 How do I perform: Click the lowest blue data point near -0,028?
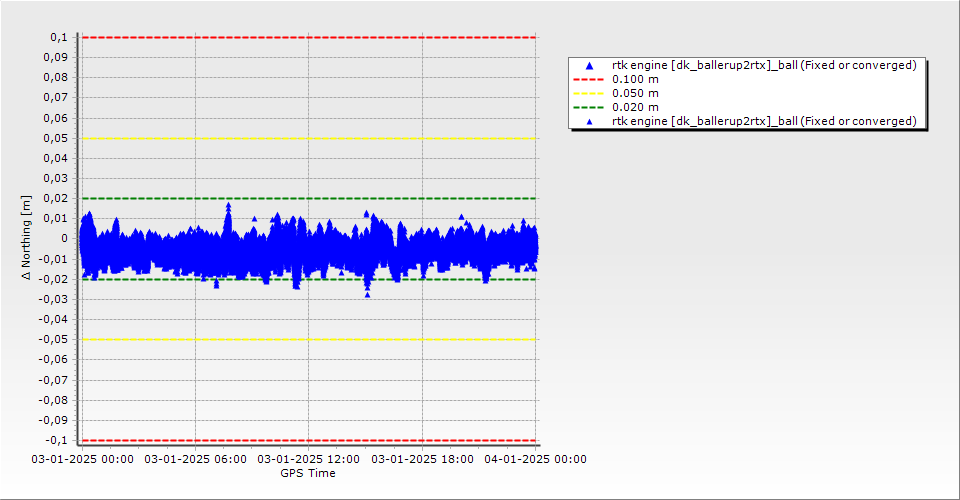coord(367,295)
